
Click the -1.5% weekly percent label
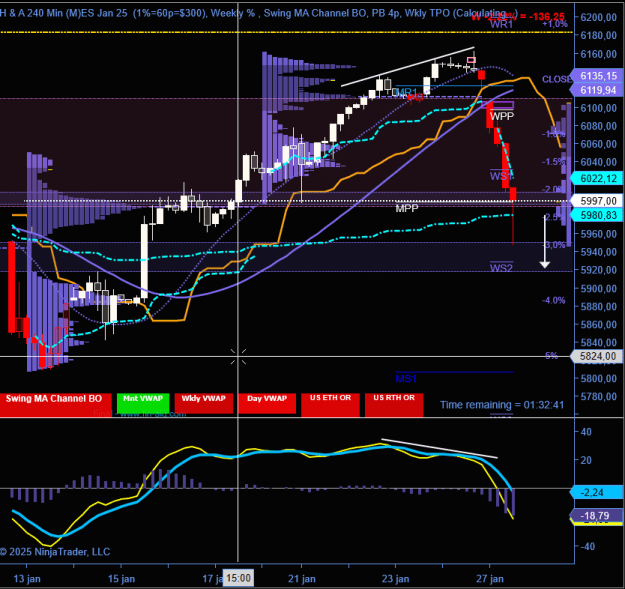553,161
